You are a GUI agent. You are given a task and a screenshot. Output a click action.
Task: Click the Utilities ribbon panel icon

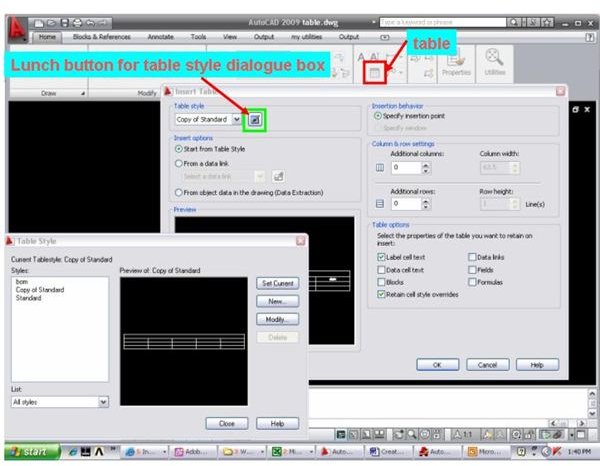coord(494,58)
